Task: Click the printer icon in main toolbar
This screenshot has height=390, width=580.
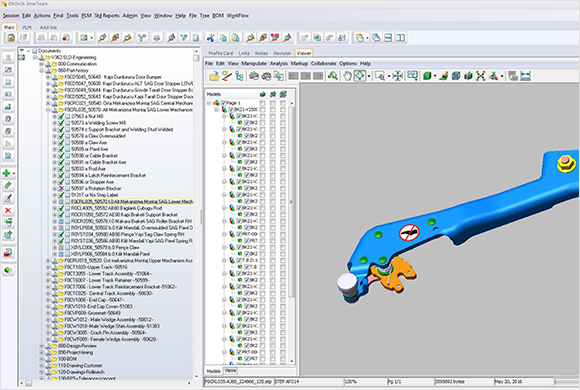Action: pos(157,38)
